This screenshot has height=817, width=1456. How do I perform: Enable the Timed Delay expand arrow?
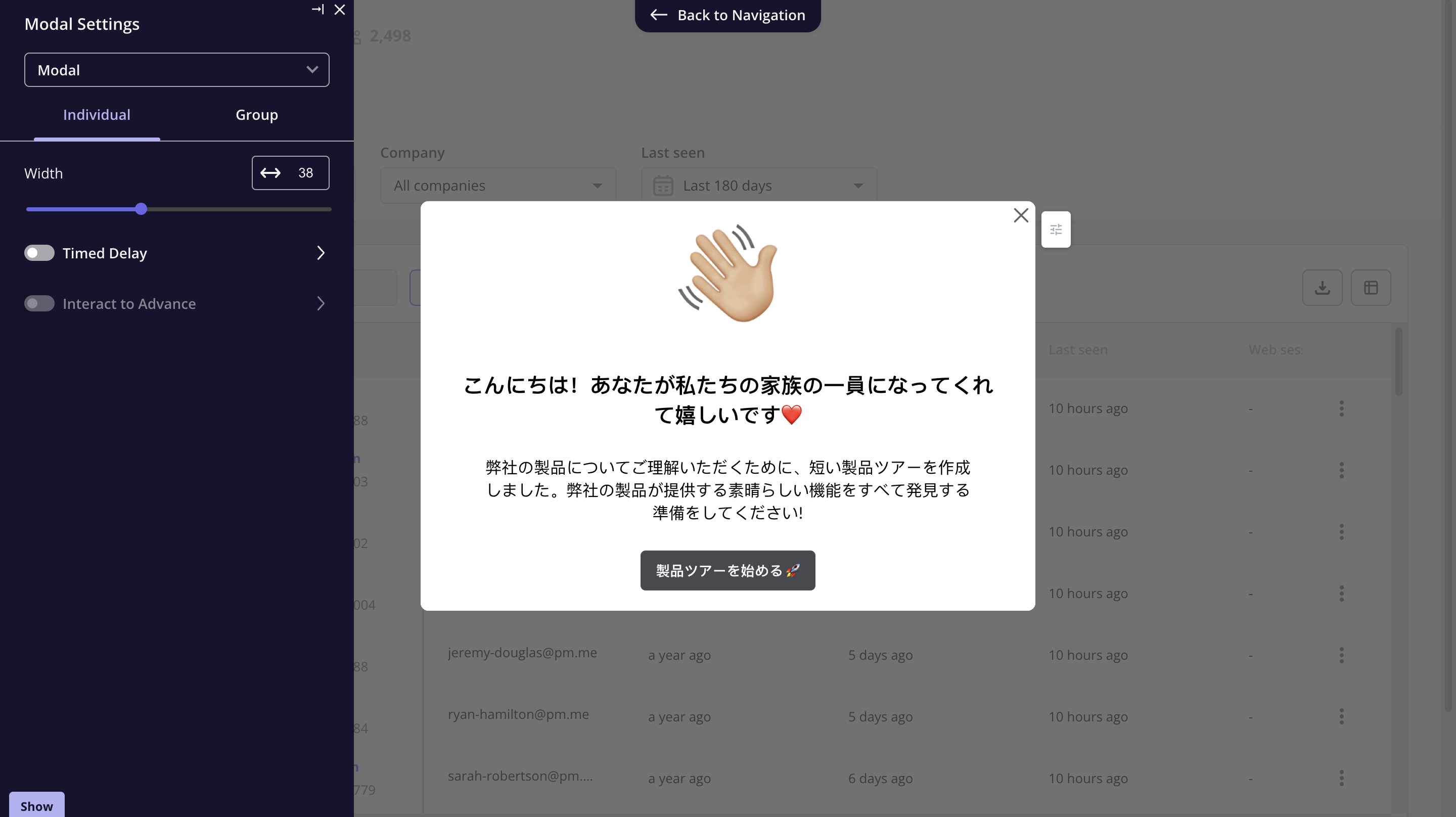[x=322, y=253]
